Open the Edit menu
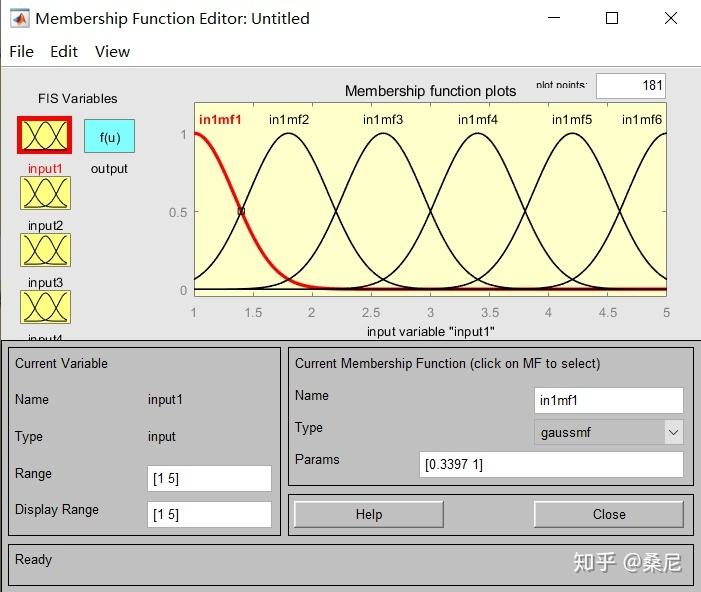701x592 pixels. (64, 51)
